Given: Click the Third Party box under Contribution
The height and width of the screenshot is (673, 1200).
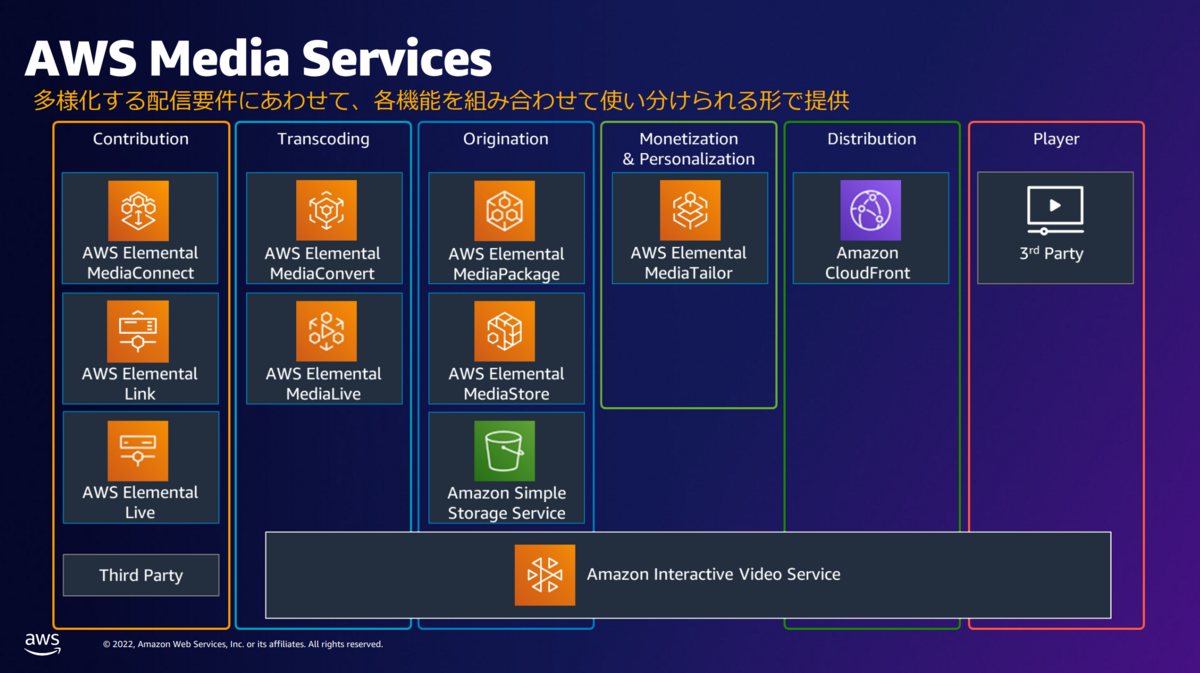Looking at the screenshot, I should click(141, 575).
